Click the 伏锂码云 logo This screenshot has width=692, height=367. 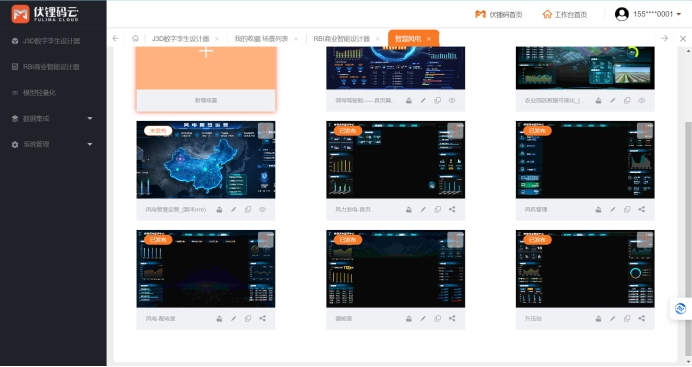click(x=45, y=14)
